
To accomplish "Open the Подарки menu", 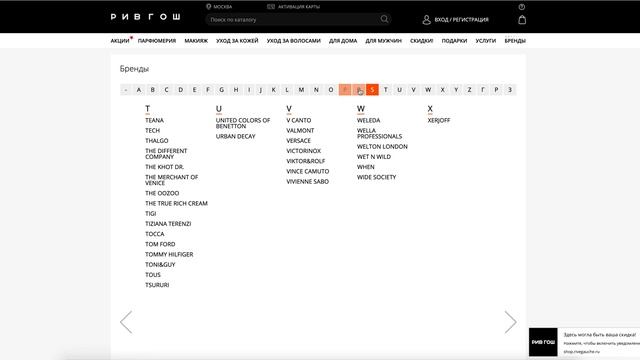I will tap(454, 41).
